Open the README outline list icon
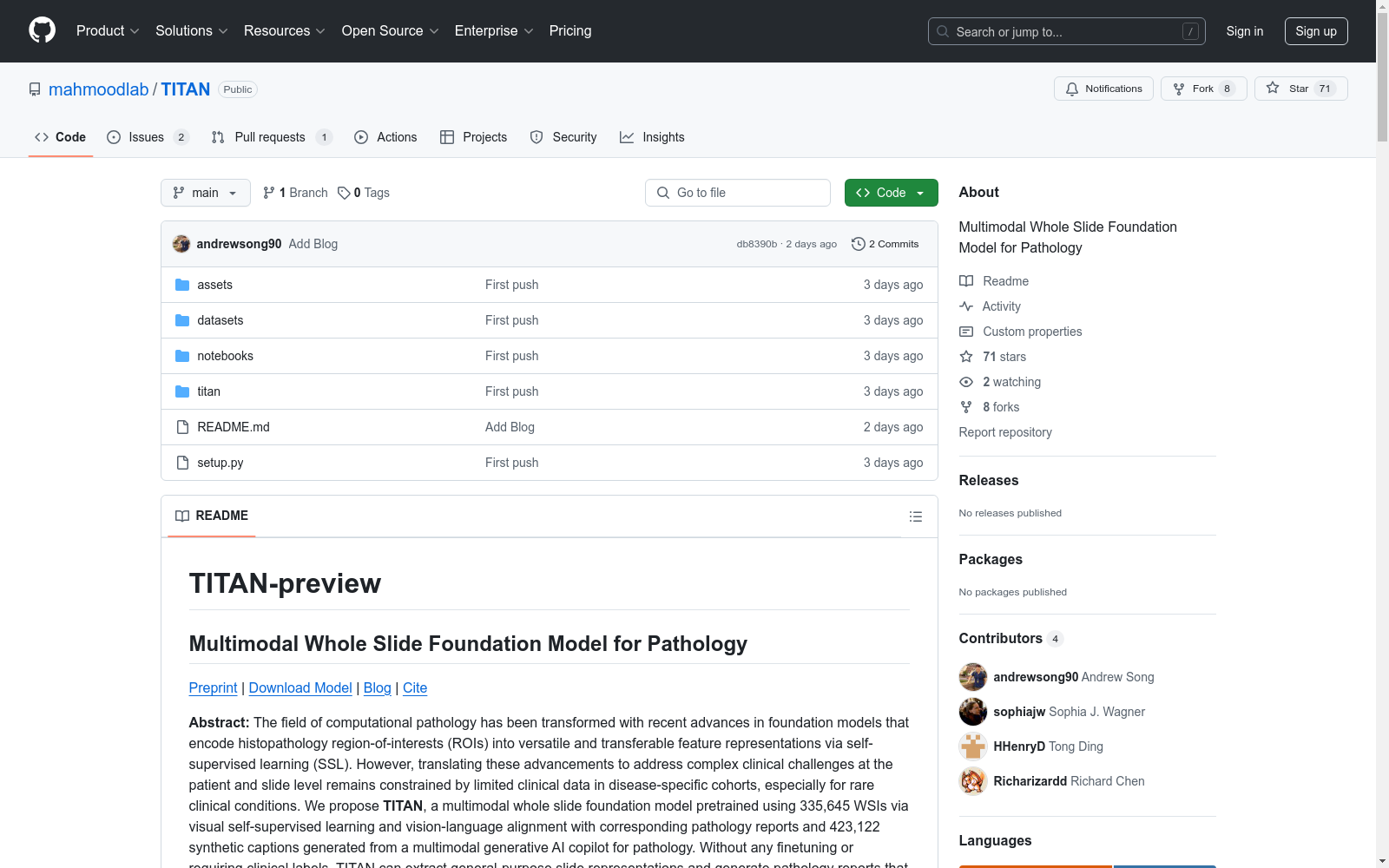Screen dimensions: 1389x868 click(915, 516)
